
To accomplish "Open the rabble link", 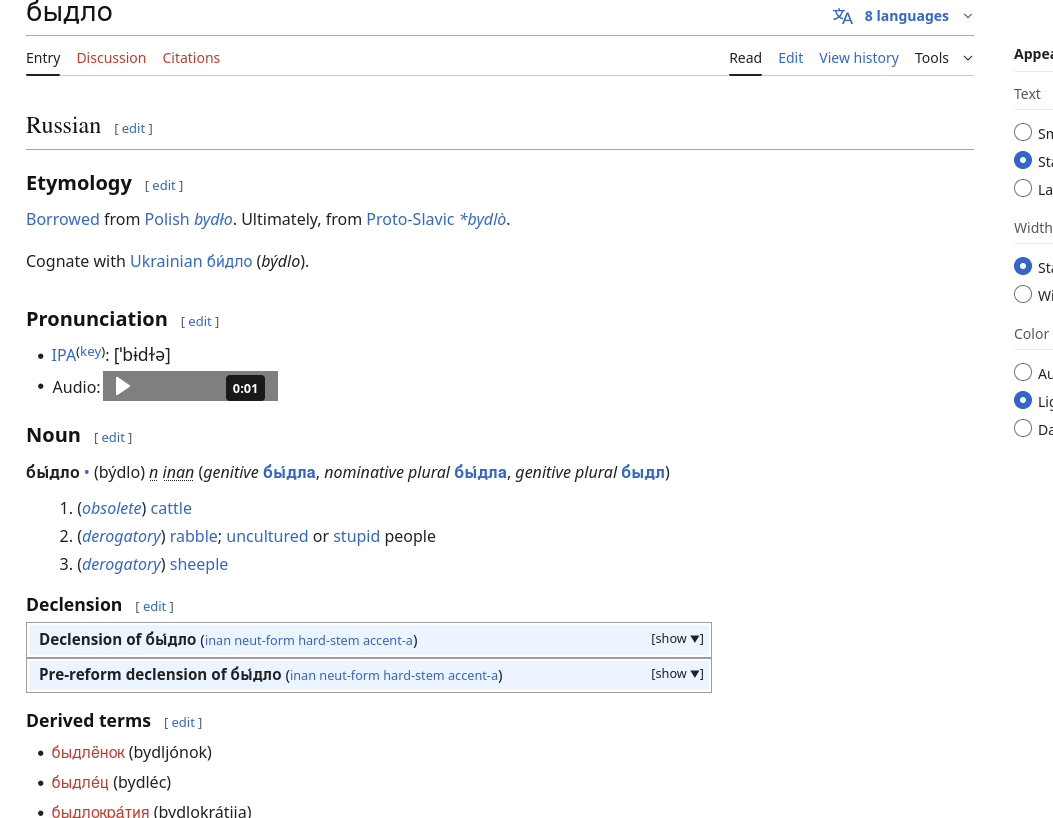I will coord(193,537).
